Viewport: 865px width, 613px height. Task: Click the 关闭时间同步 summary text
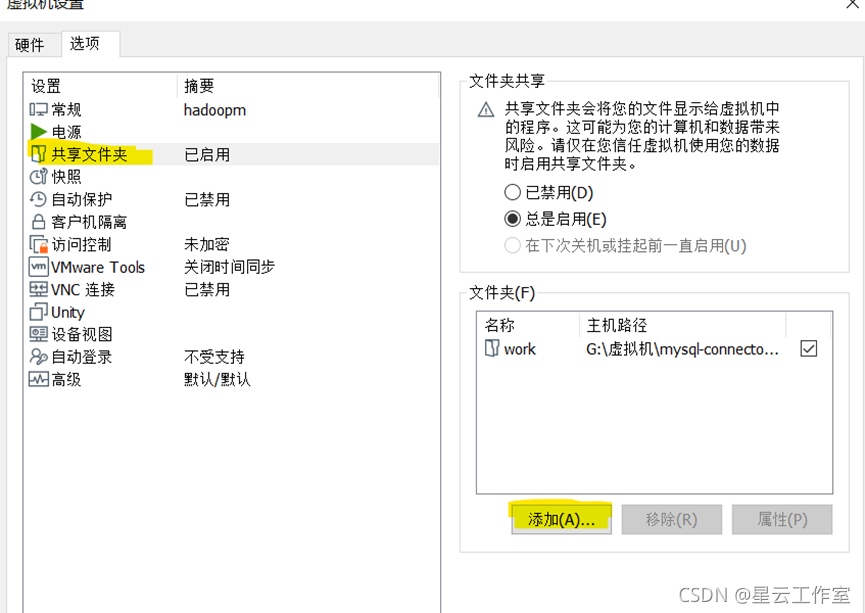coord(229,267)
